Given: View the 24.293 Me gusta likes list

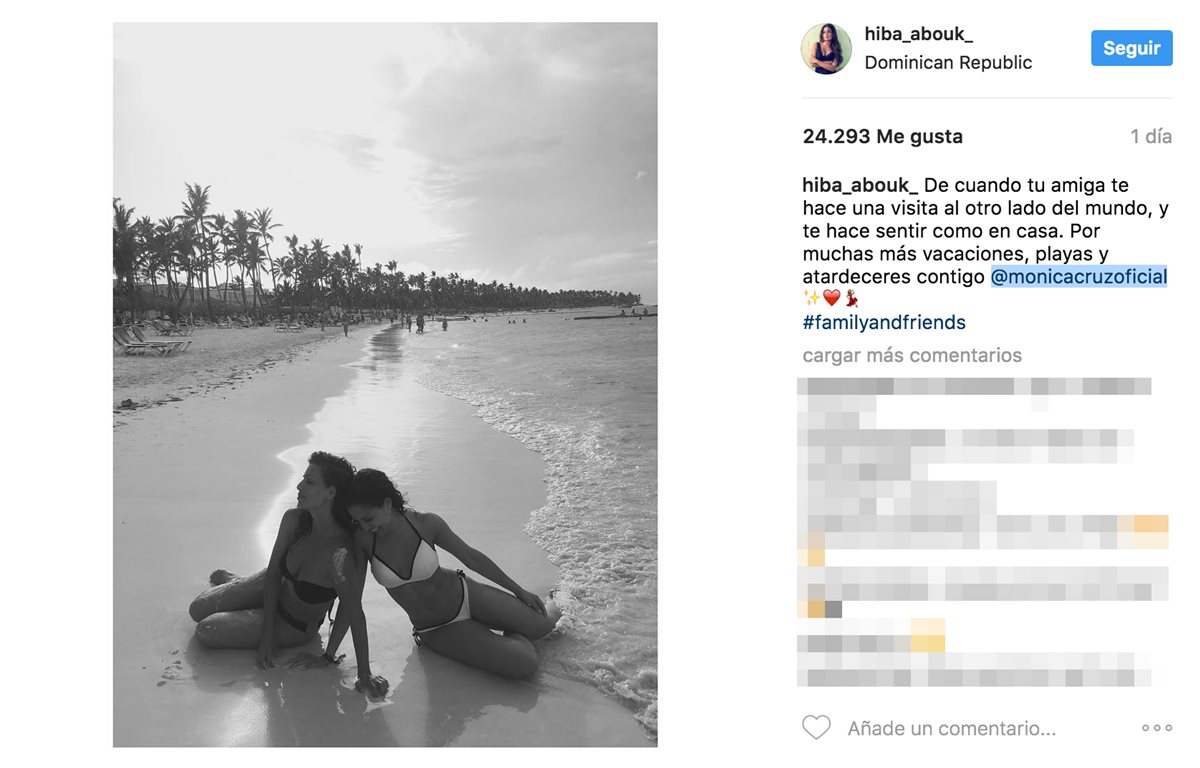Looking at the screenshot, I should [883, 137].
